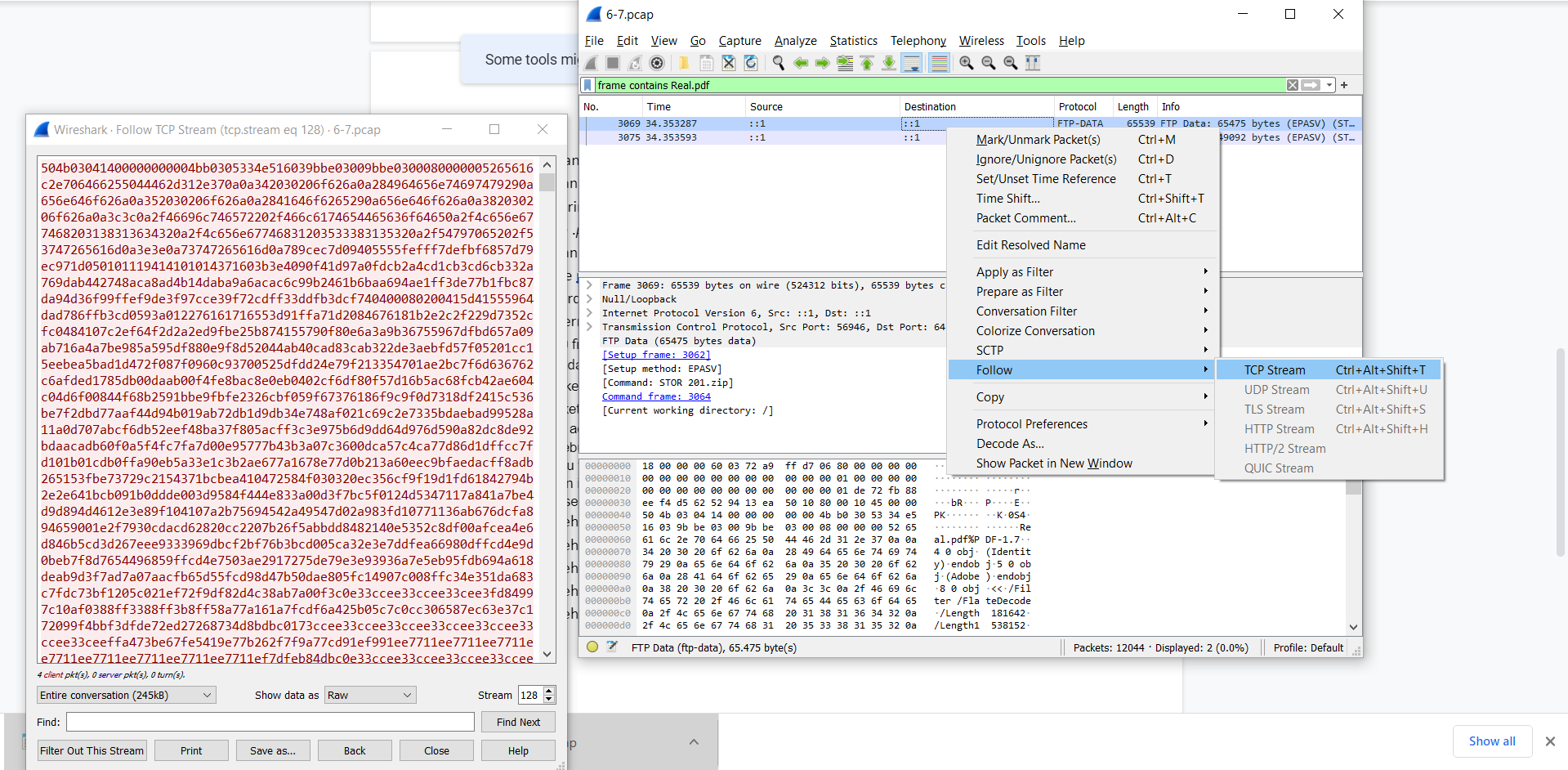Open the Copy submenu
Image resolution: width=1568 pixels, height=770 pixels.
(x=1083, y=397)
